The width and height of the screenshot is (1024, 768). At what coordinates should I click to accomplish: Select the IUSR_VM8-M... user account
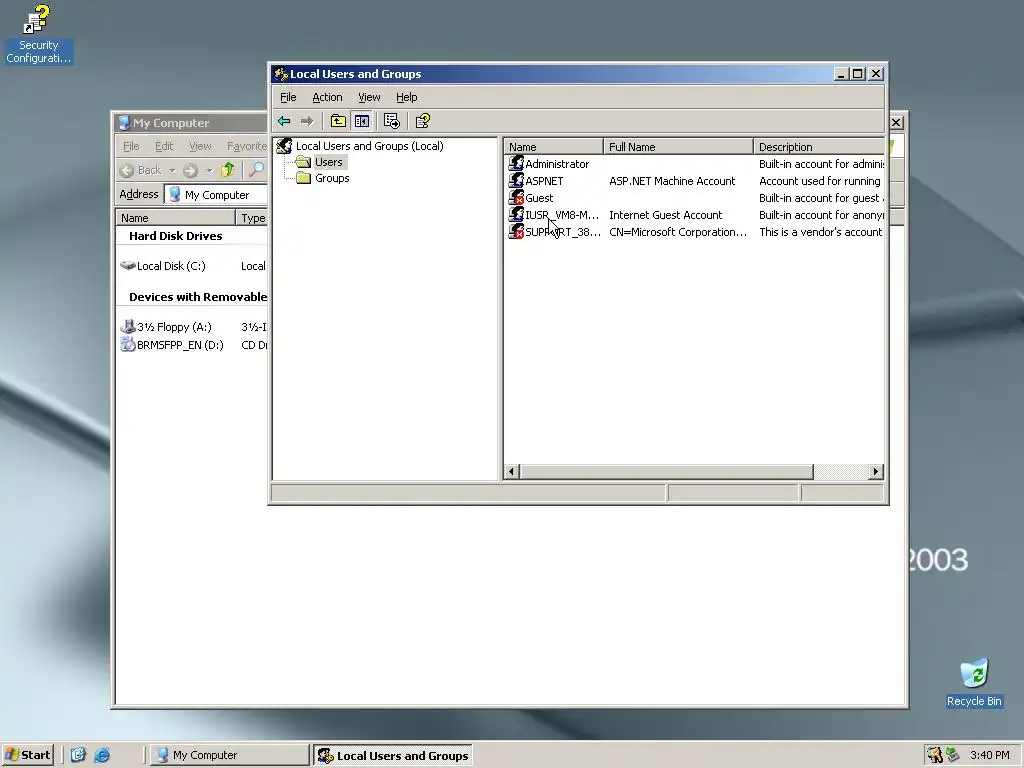562,215
